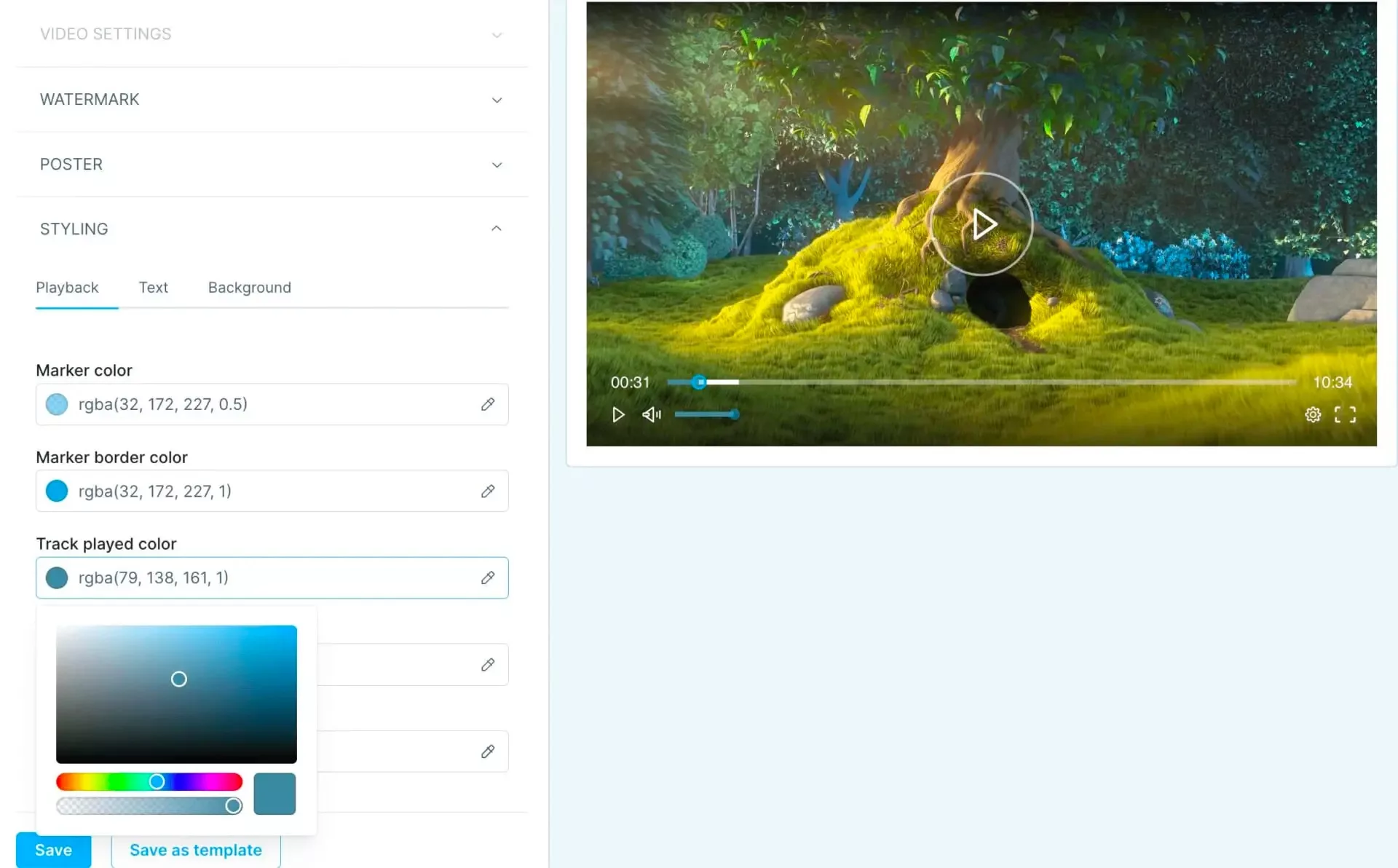Viewport: 1398px width, 868px height.
Task: Click on the color gradient picker canvas
Action: coord(176,693)
